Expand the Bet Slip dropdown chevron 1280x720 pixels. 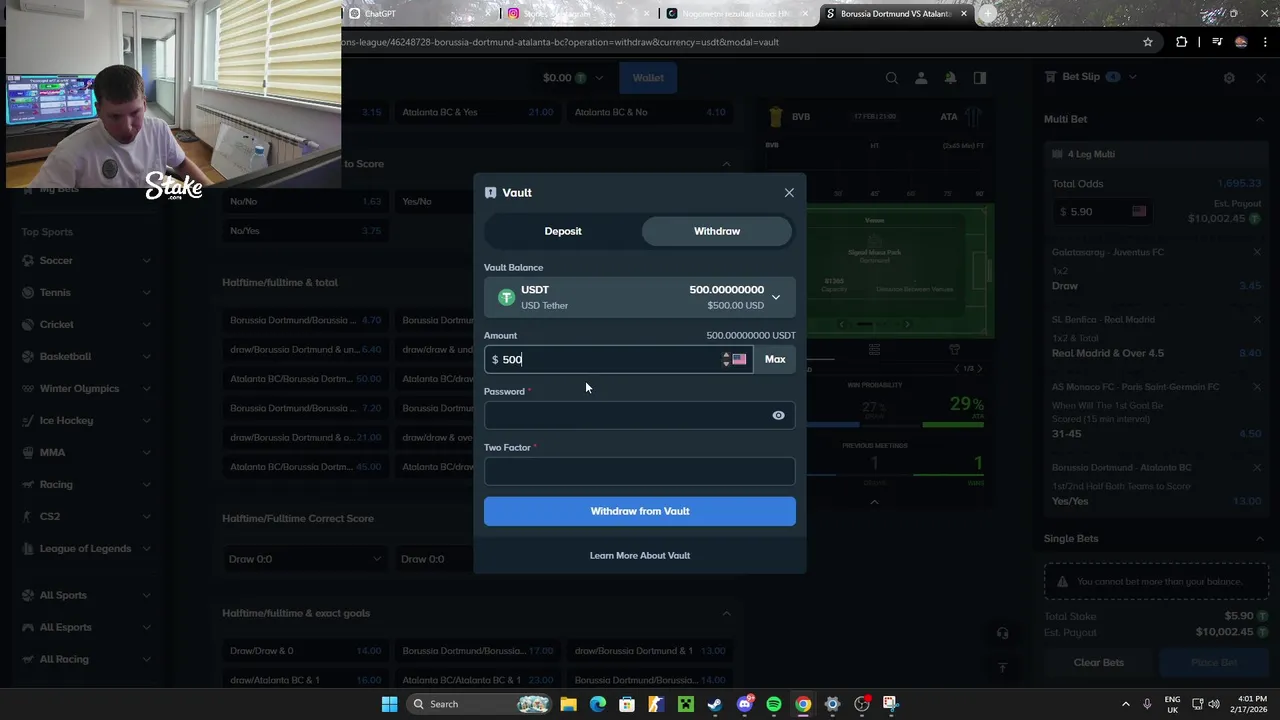1133,77
